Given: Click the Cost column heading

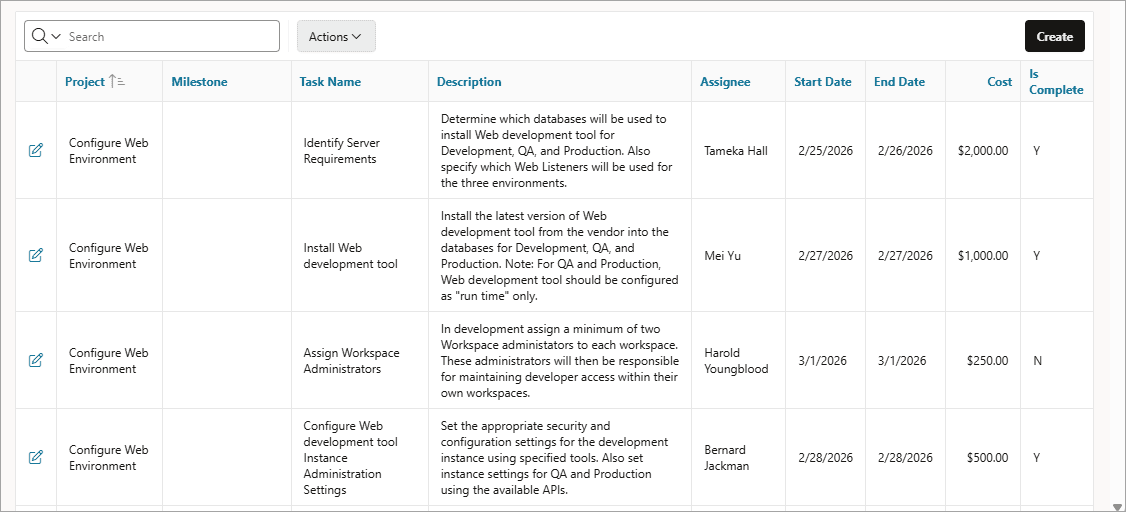Looking at the screenshot, I should (1000, 82).
